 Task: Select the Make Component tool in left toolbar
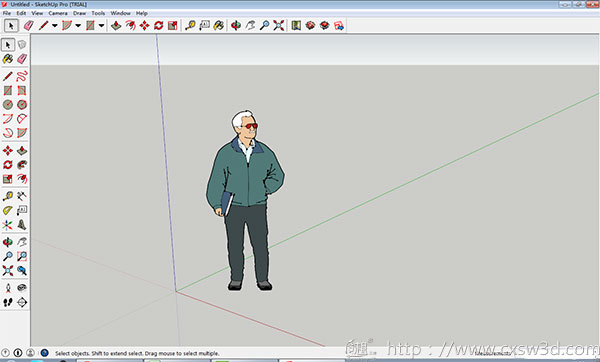[x=22, y=45]
